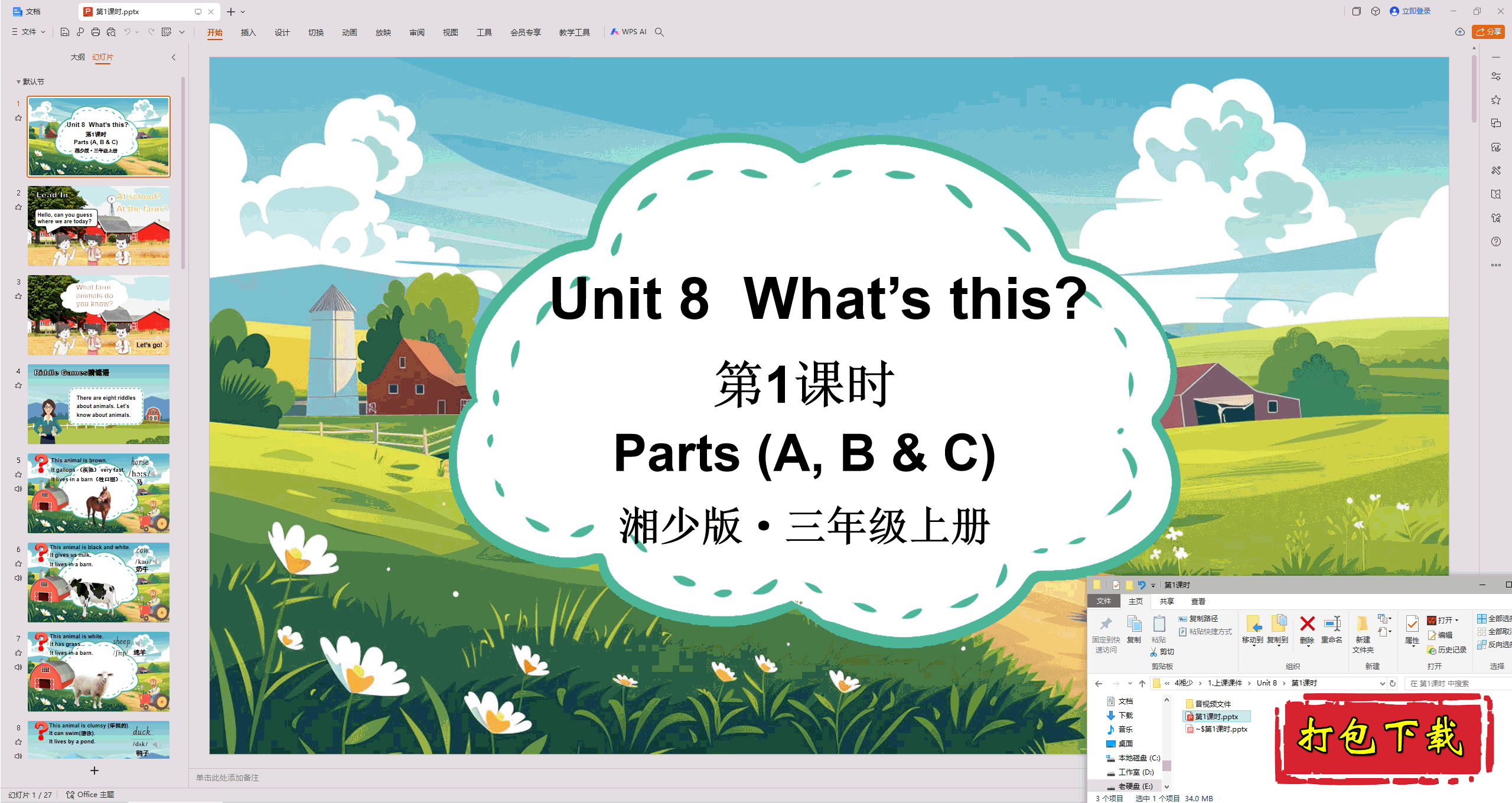Switch to 大纲 outline tab
The height and width of the screenshot is (803, 1512).
pos(78,57)
